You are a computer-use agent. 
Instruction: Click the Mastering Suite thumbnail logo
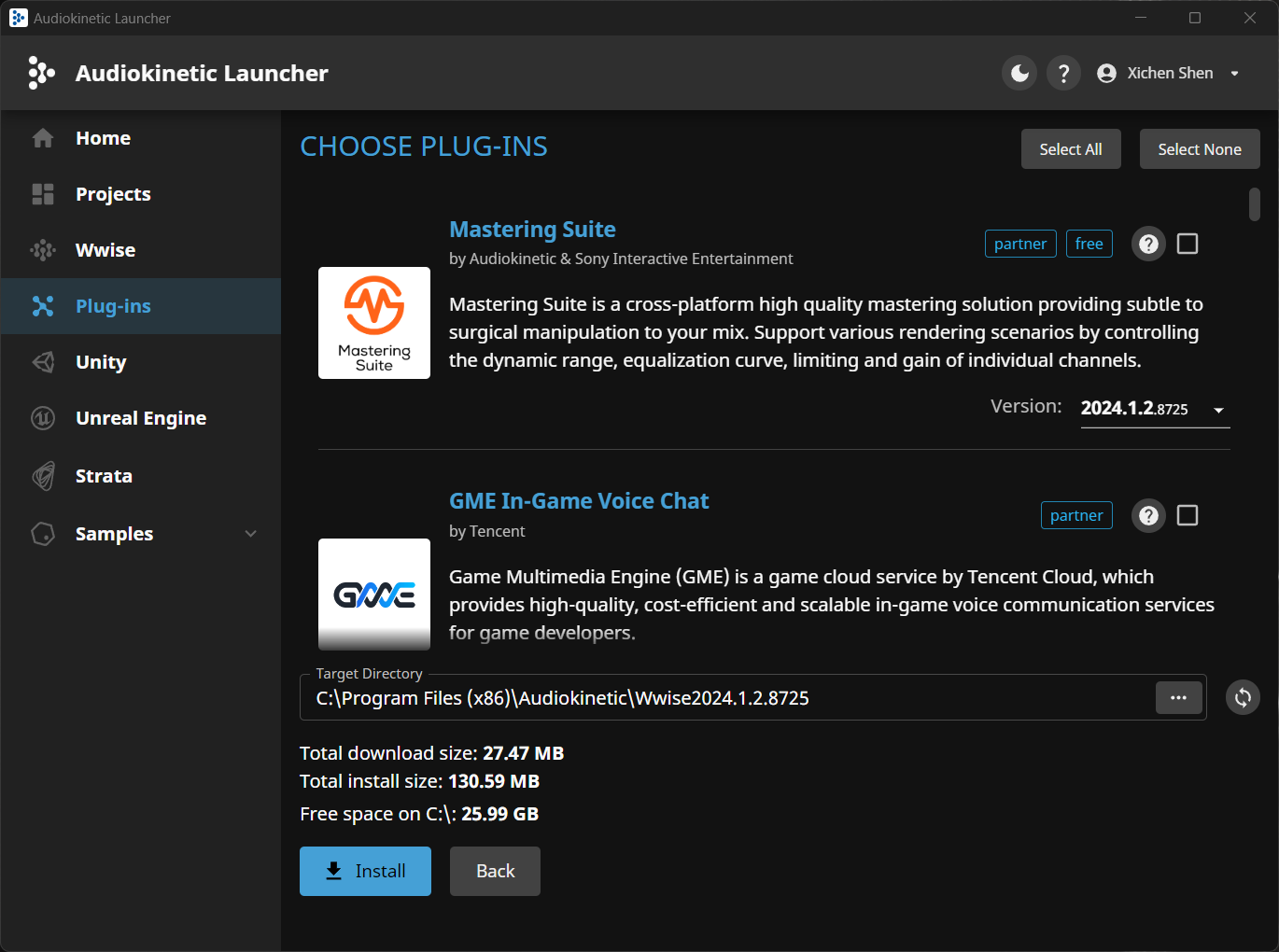[x=374, y=323]
